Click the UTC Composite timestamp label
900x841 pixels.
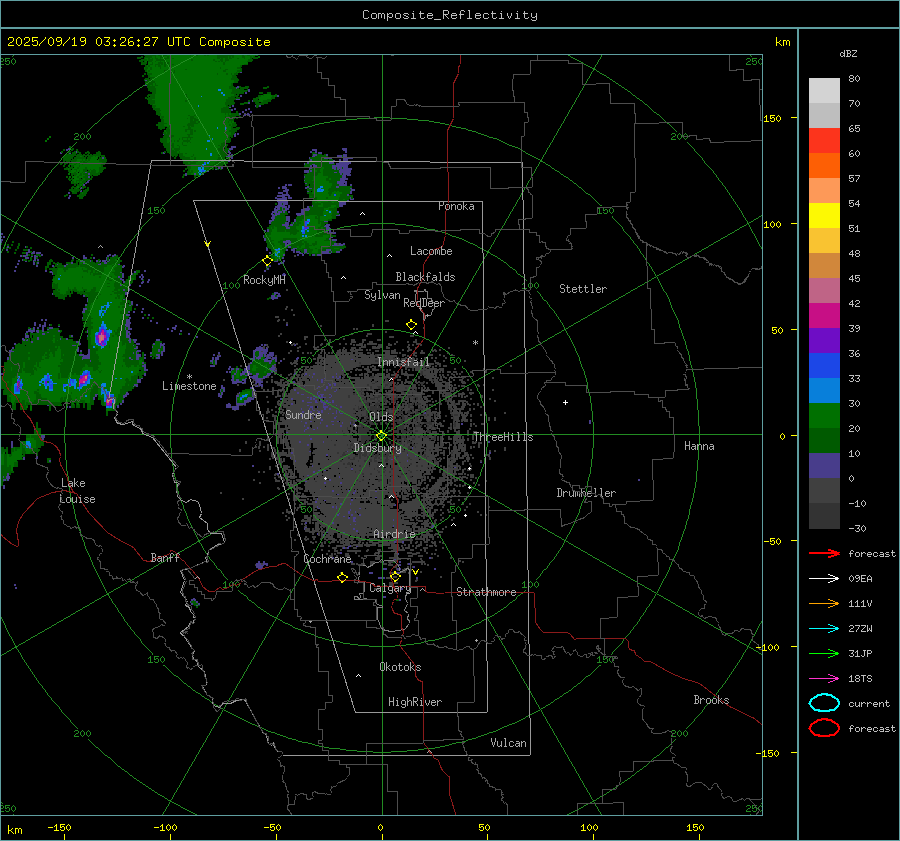138,42
